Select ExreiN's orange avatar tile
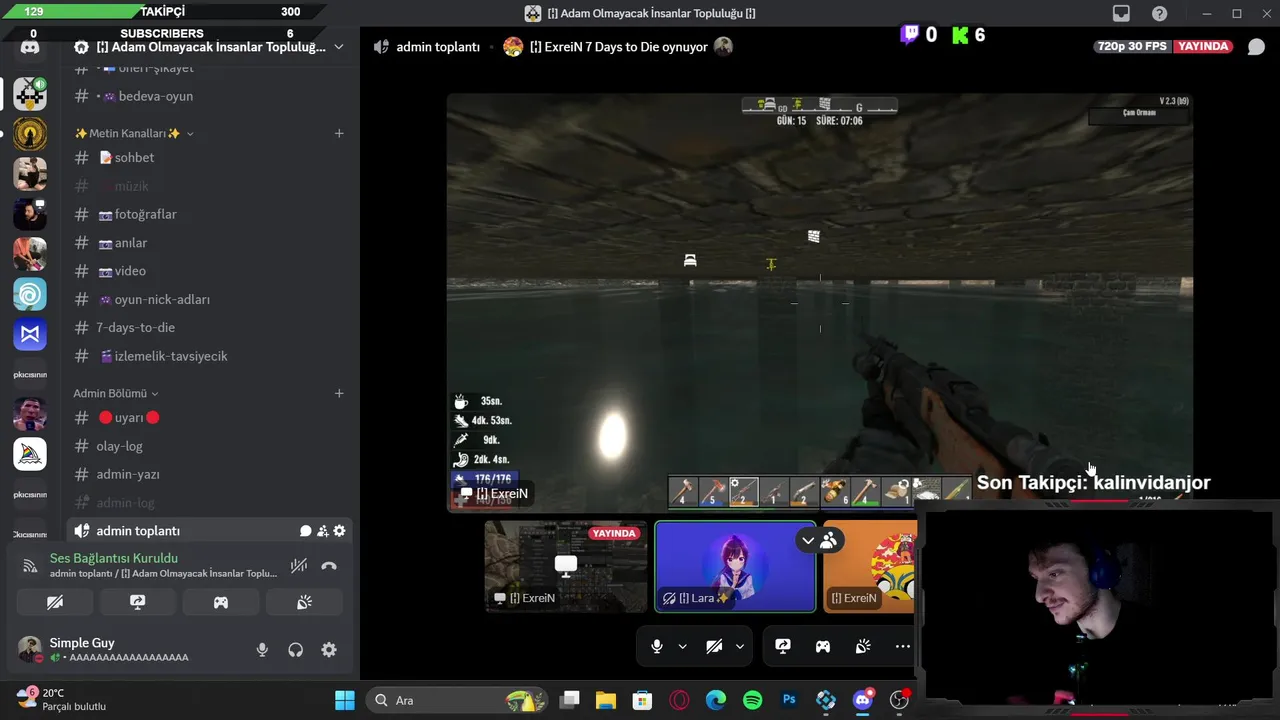1280x720 pixels. point(868,566)
